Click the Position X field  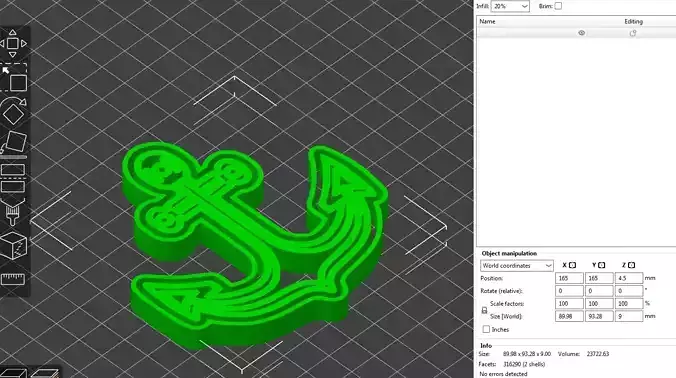coord(569,278)
